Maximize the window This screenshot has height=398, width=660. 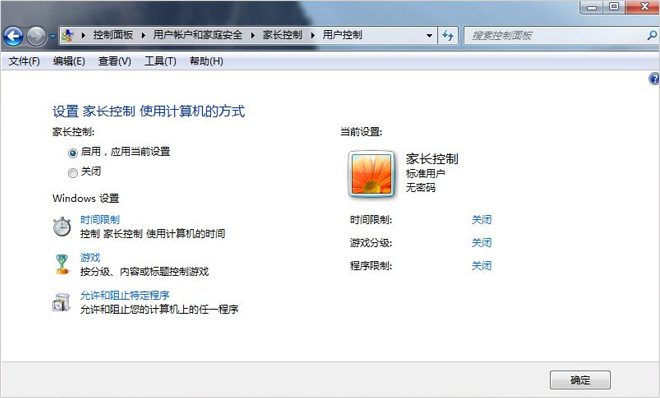[x=614, y=7]
